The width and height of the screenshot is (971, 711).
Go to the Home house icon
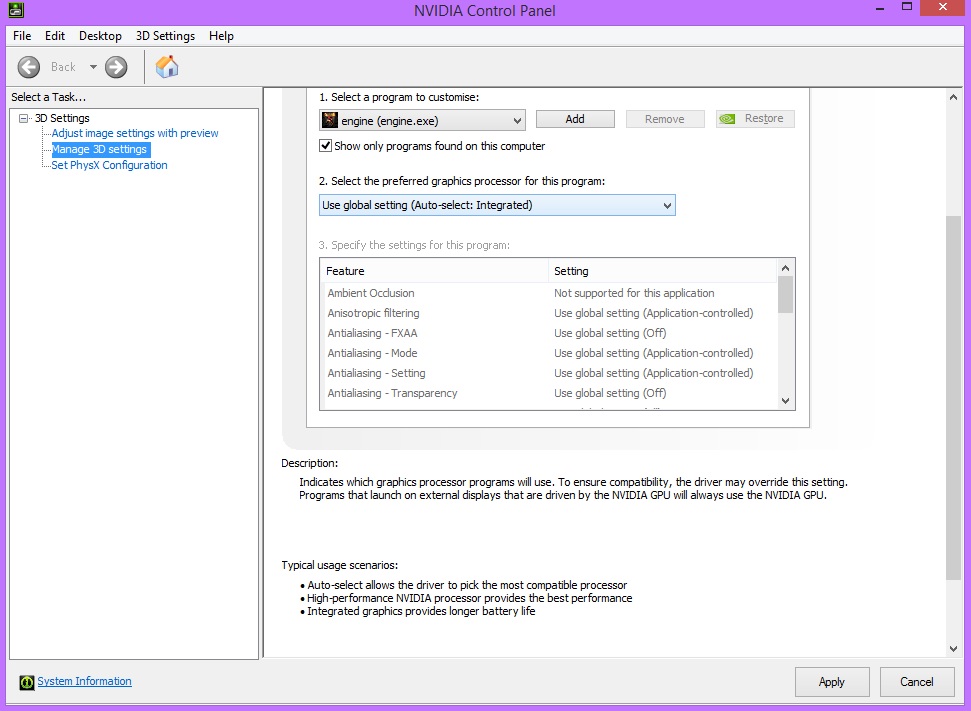(x=167, y=66)
